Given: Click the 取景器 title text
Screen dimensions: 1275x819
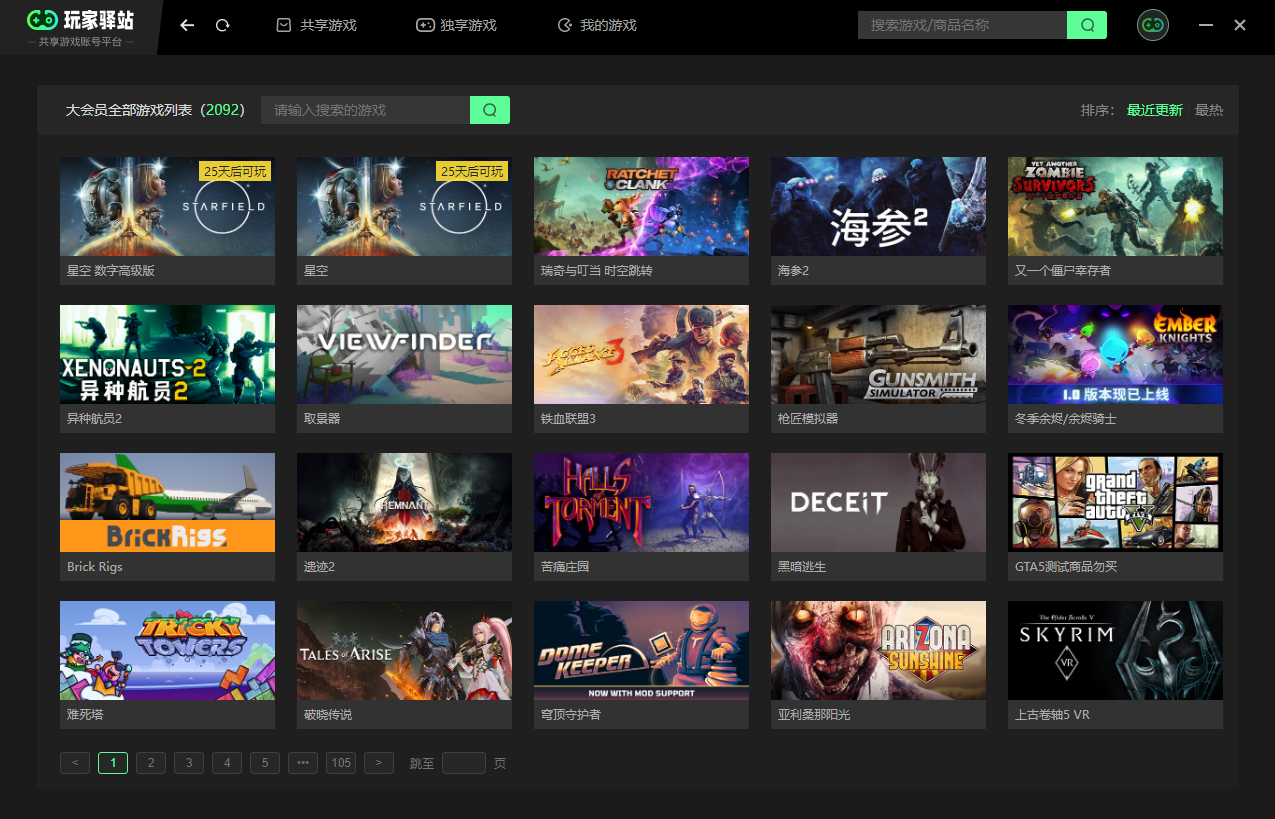Looking at the screenshot, I should (x=322, y=419).
